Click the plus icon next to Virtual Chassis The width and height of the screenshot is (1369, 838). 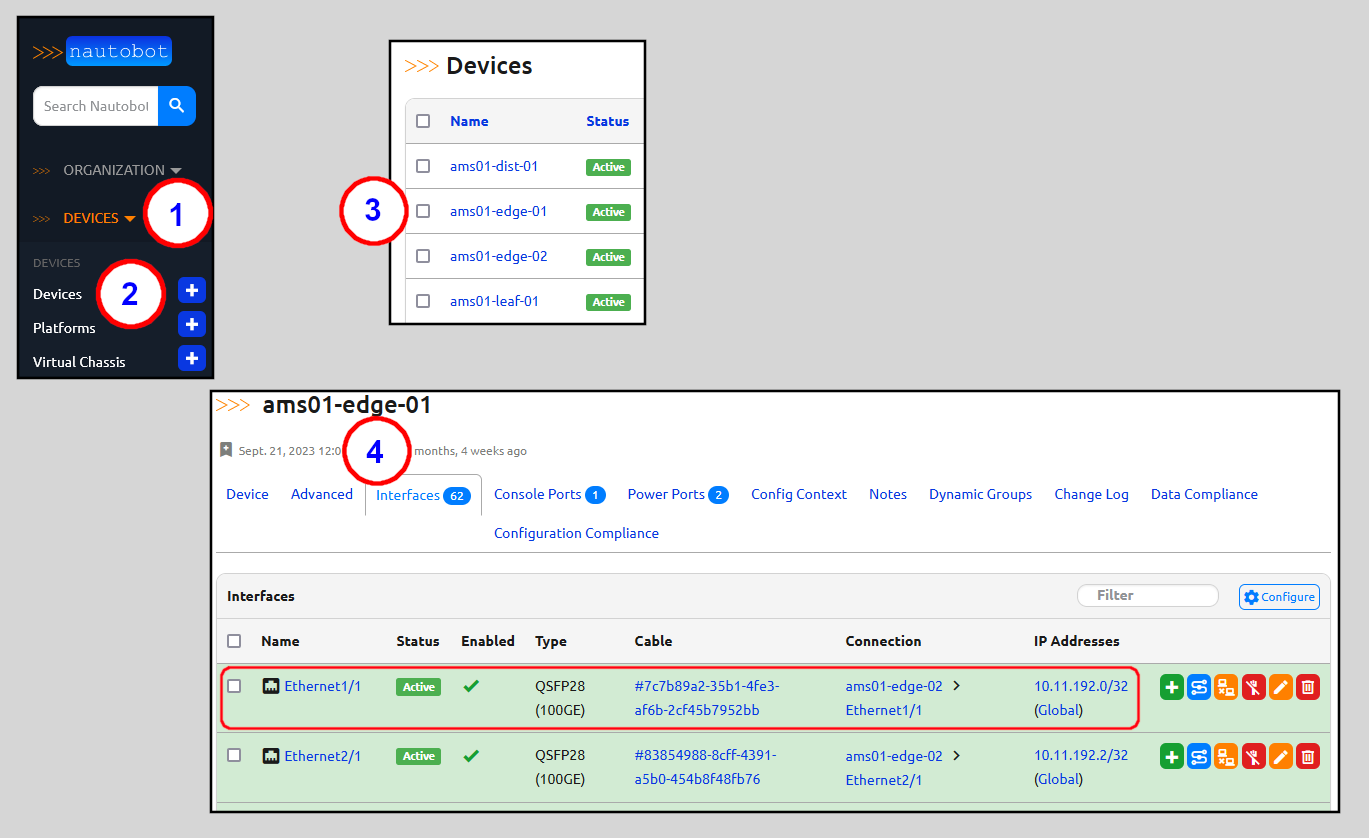[191, 358]
